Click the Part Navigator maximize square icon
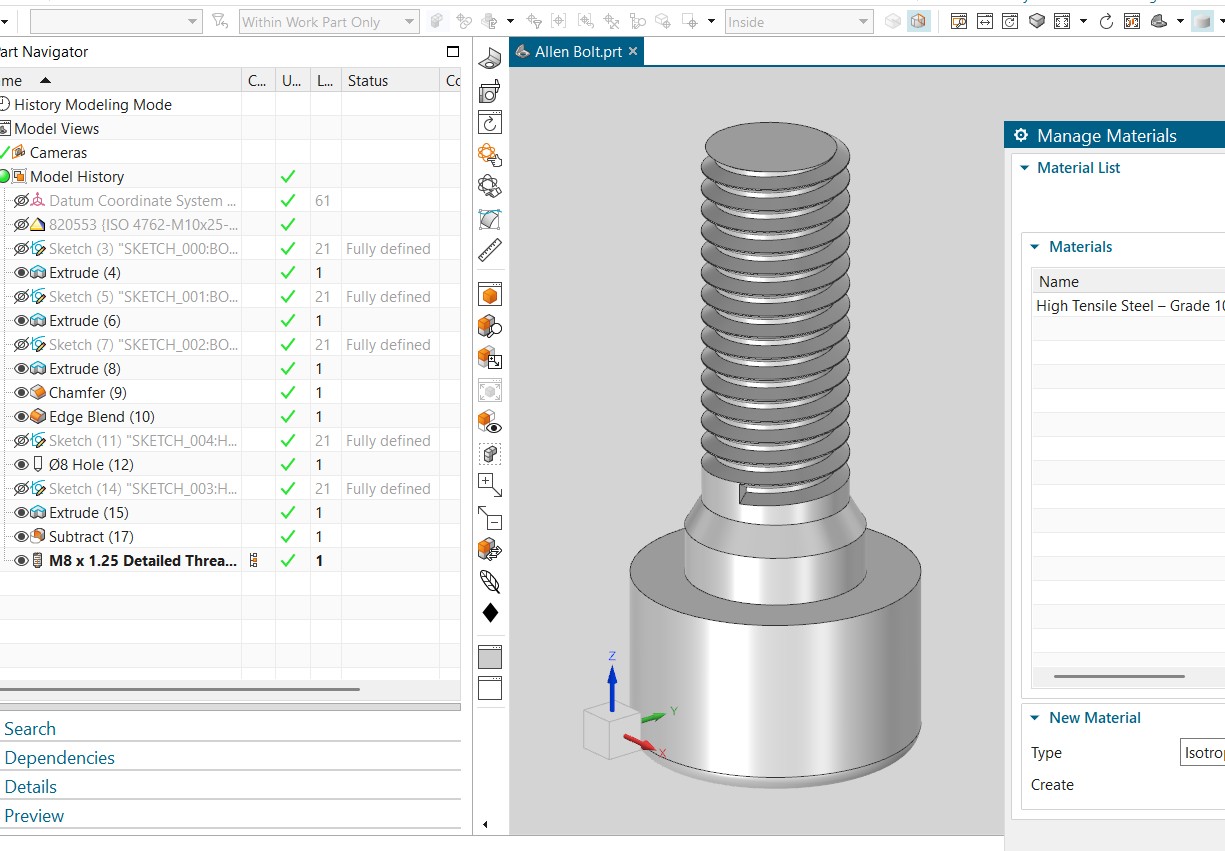 pos(453,52)
